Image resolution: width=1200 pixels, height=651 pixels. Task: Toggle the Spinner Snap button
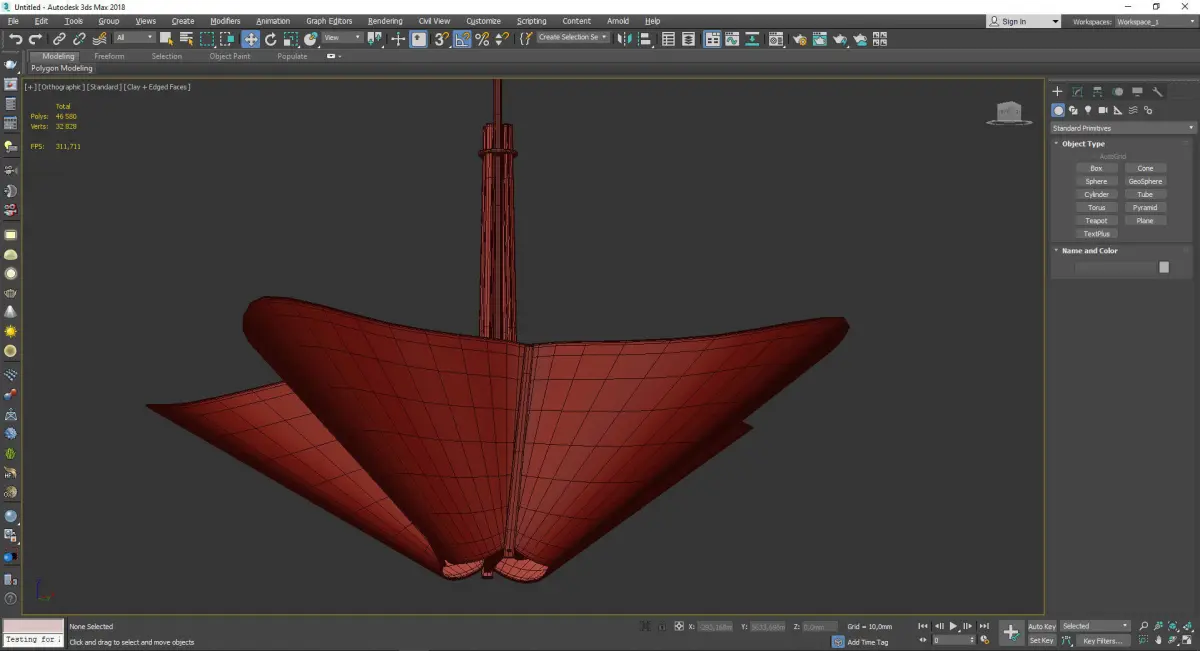[x=502, y=39]
